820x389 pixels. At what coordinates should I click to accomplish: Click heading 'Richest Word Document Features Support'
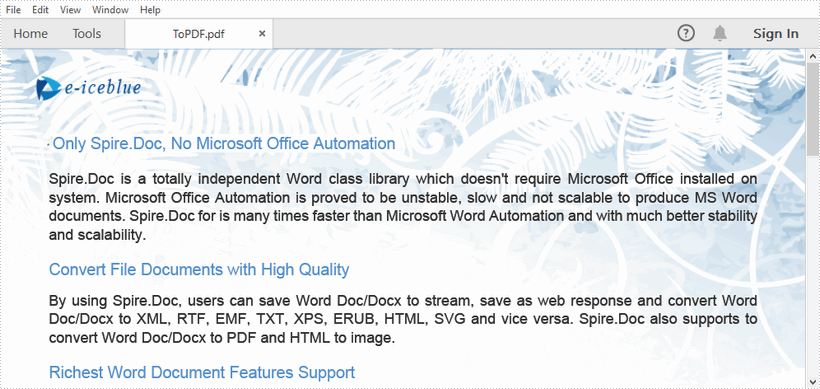click(x=202, y=372)
